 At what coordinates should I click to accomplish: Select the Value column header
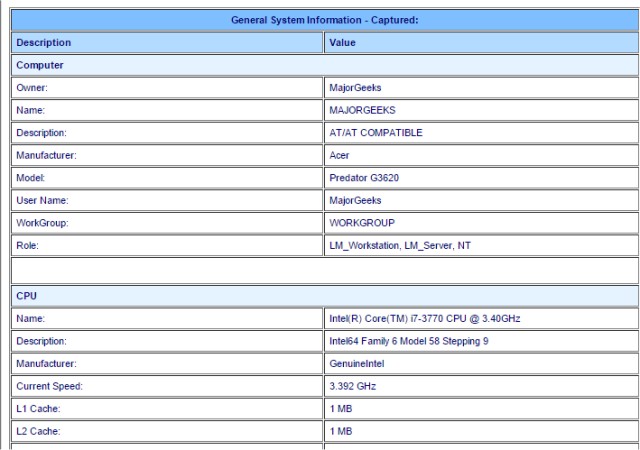481,42
